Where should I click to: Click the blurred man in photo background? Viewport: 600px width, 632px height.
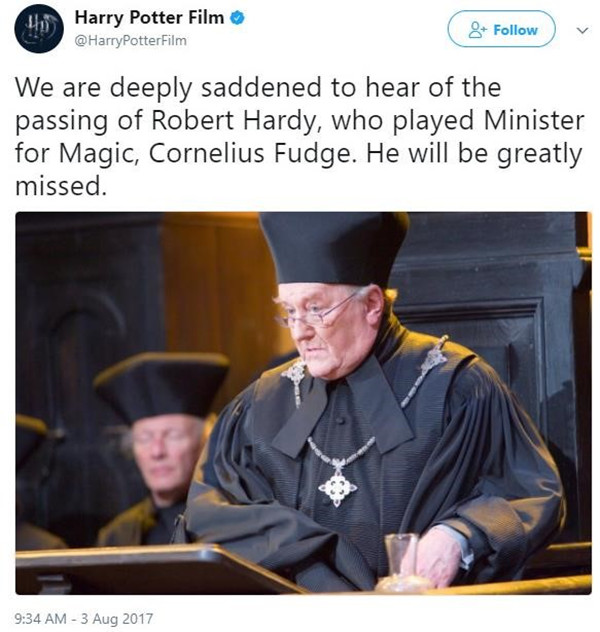point(159,443)
